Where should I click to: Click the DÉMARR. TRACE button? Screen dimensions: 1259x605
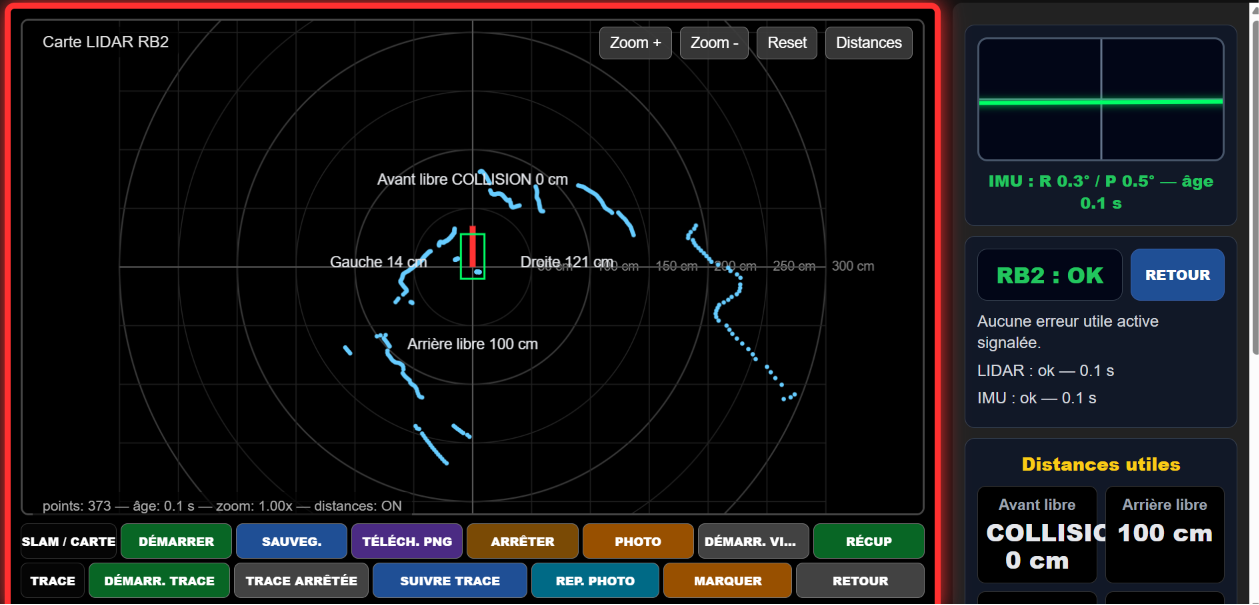(x=160, y=580)
